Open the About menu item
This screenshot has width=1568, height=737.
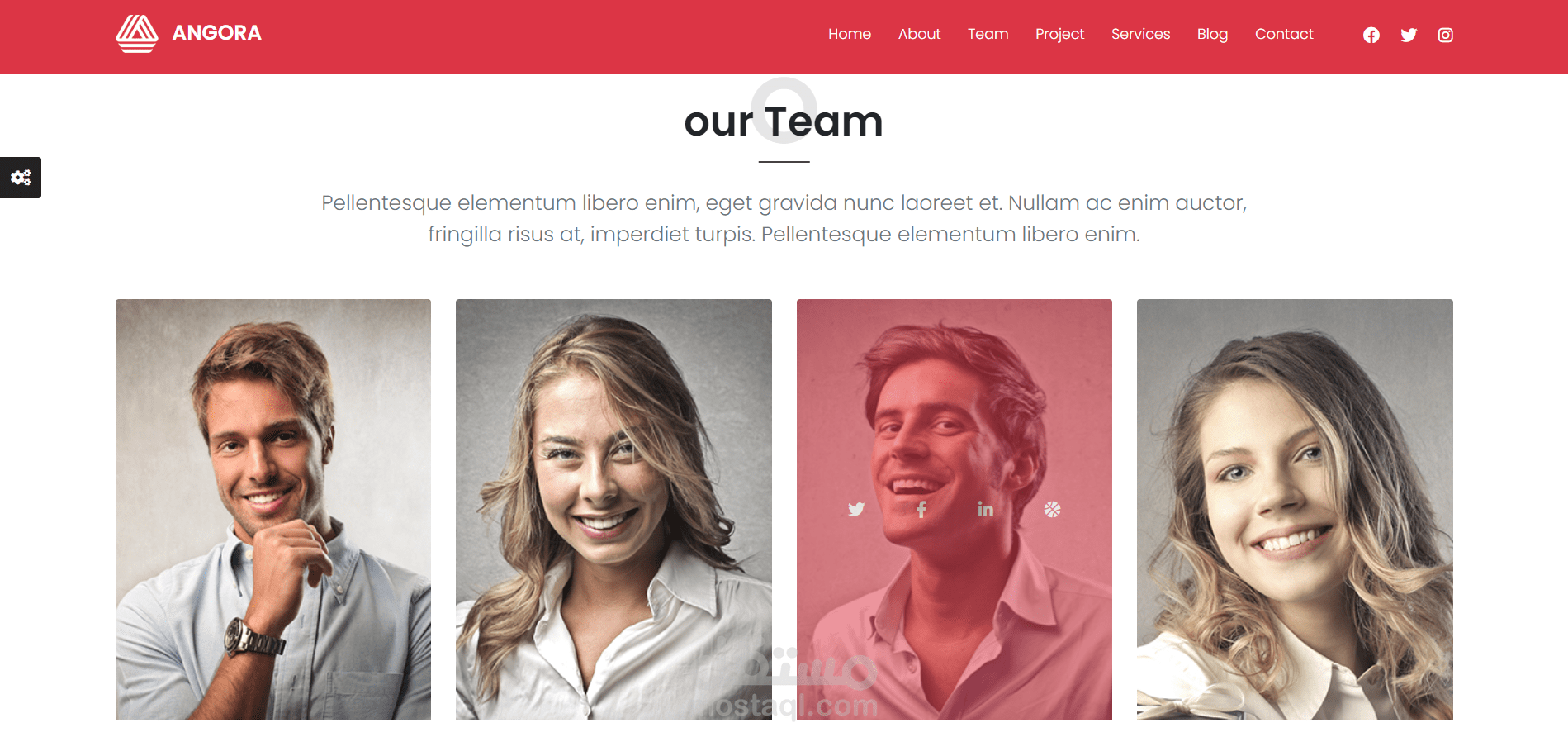pyautogui.click(x=919, y=34)
